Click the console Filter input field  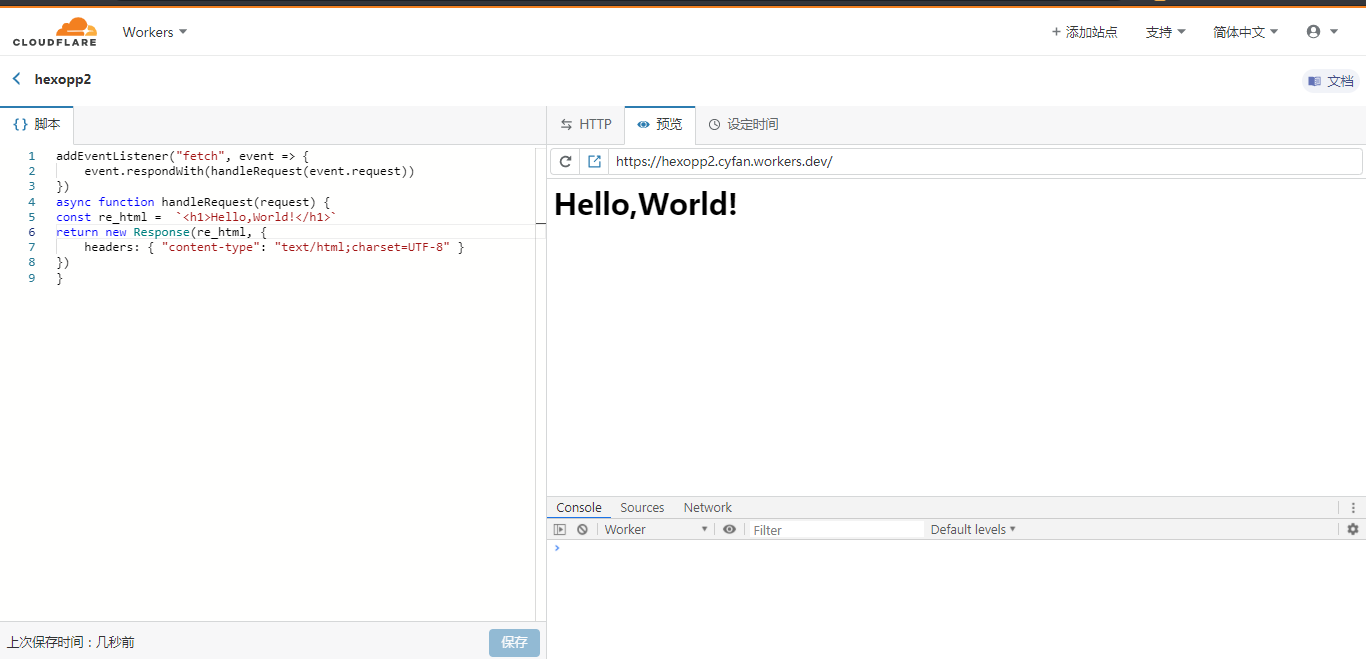pyautogui.click(x=837, y=530)
